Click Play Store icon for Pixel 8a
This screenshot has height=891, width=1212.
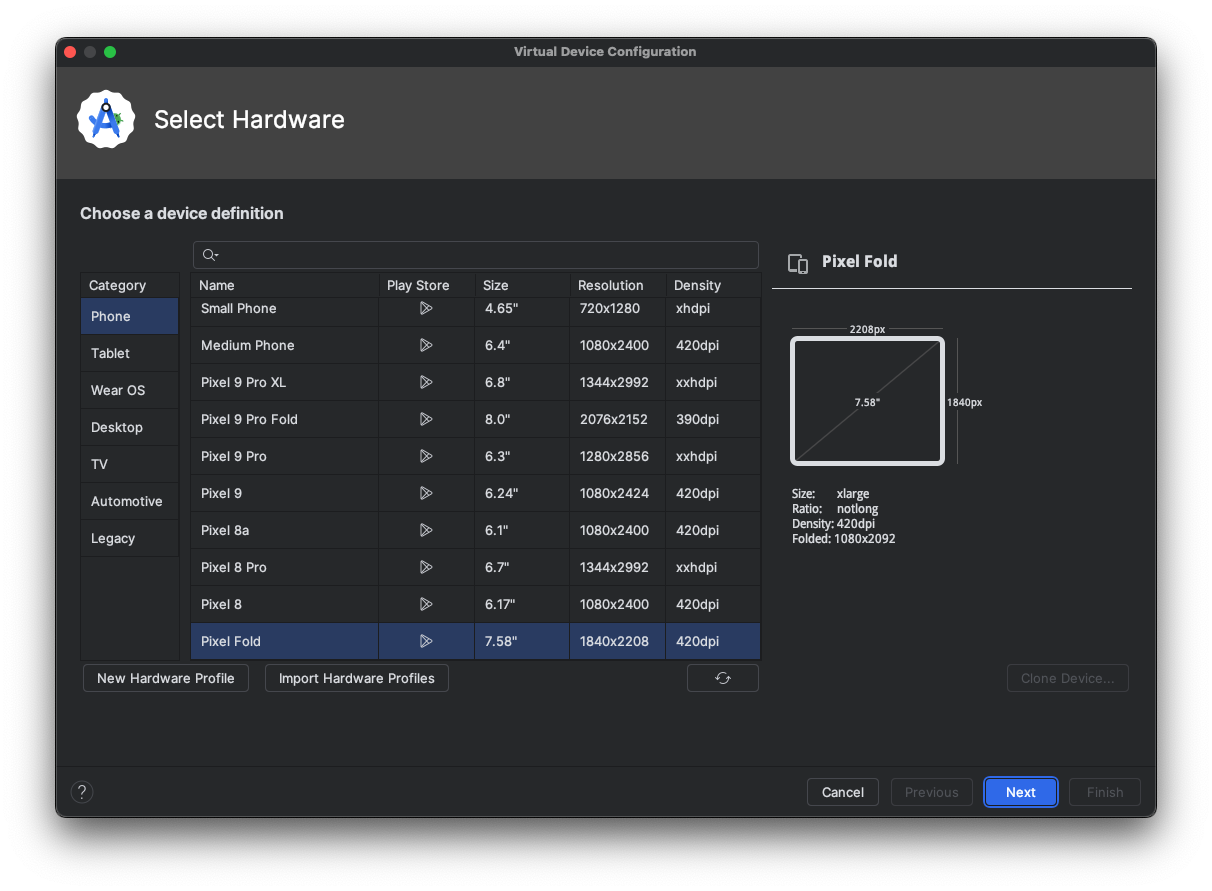coord(426,530)
